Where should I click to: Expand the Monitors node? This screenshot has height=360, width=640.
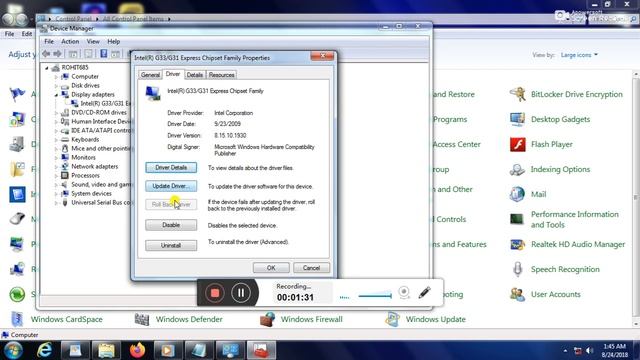pyautogui.click(x=56, y=158)
